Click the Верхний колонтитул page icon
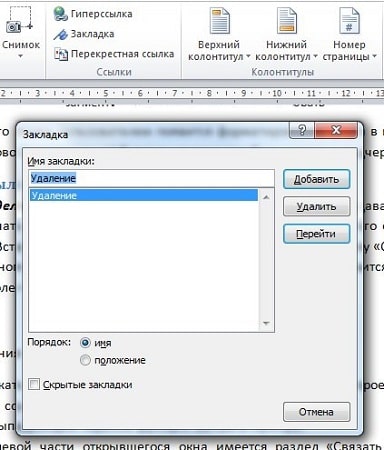This screenshot has width=384, height=450. click(x=219, y=21)
